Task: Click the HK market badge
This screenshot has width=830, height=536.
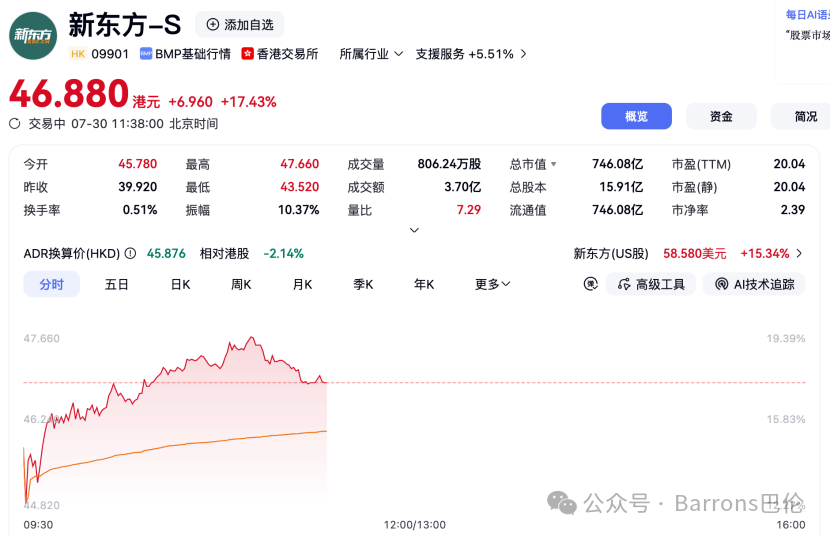Action: tap(78, 54)
